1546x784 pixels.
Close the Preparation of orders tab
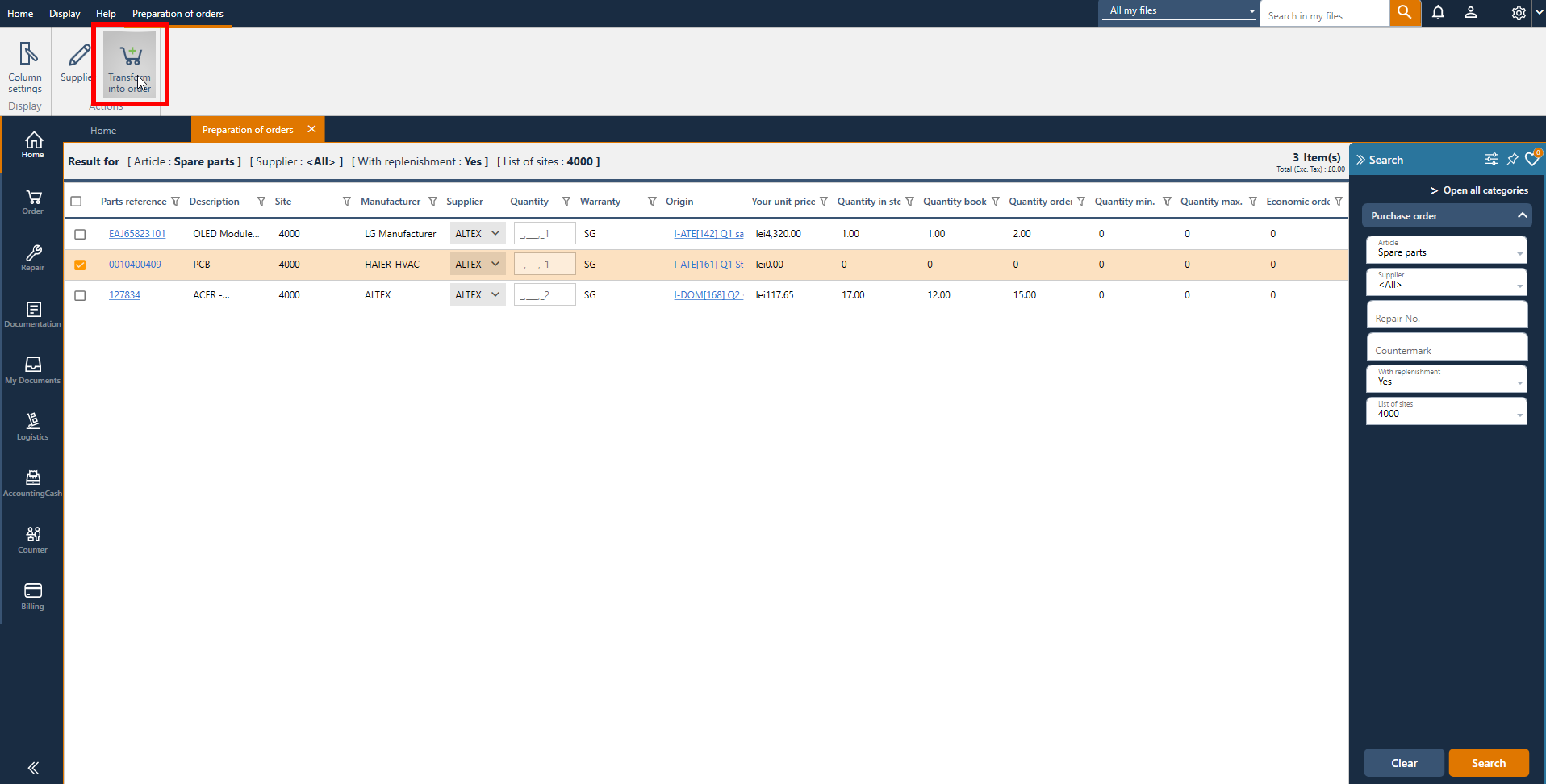(311, 129)
